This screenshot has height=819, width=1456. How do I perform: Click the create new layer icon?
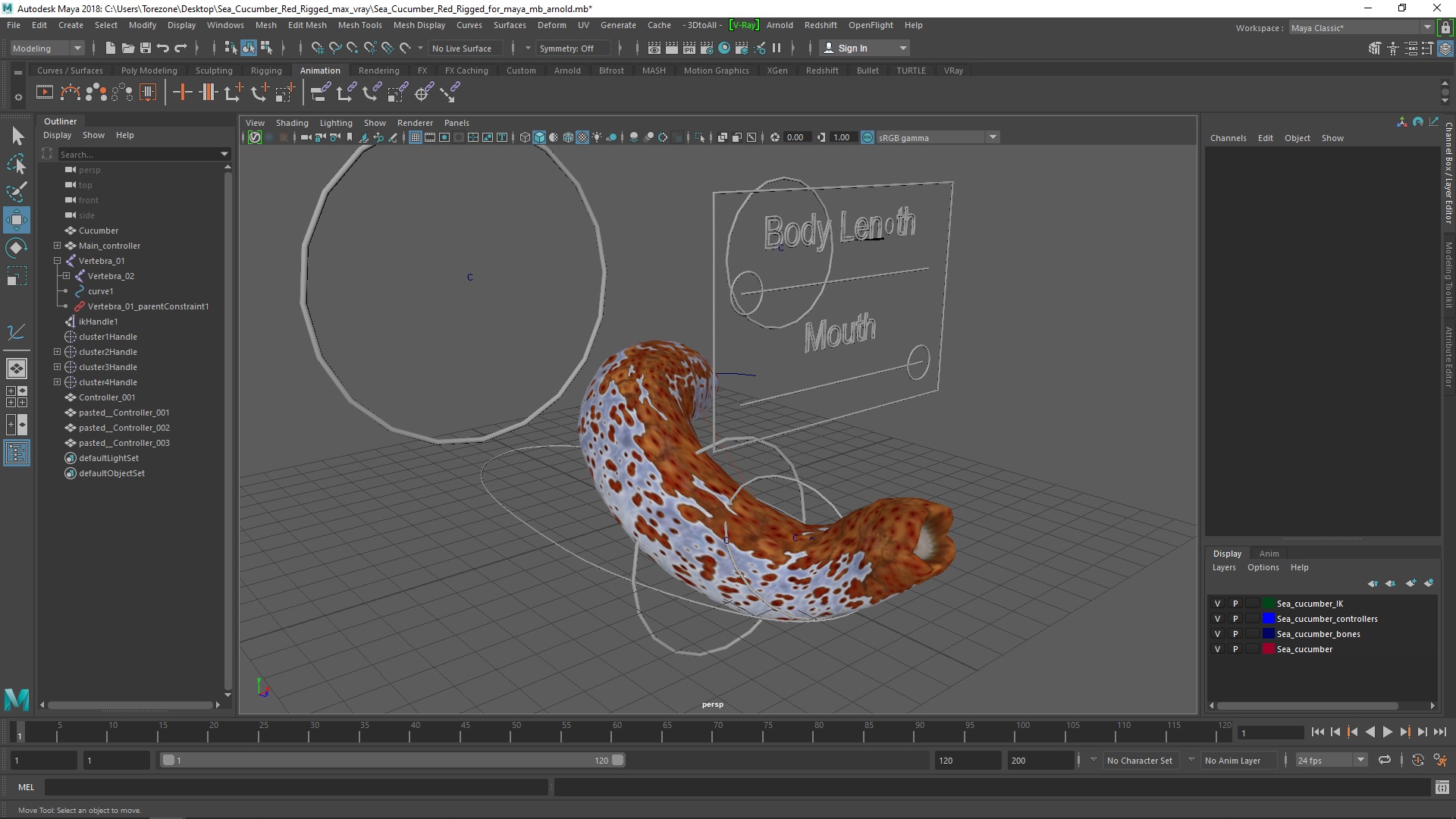click(x=1410, y=583)
